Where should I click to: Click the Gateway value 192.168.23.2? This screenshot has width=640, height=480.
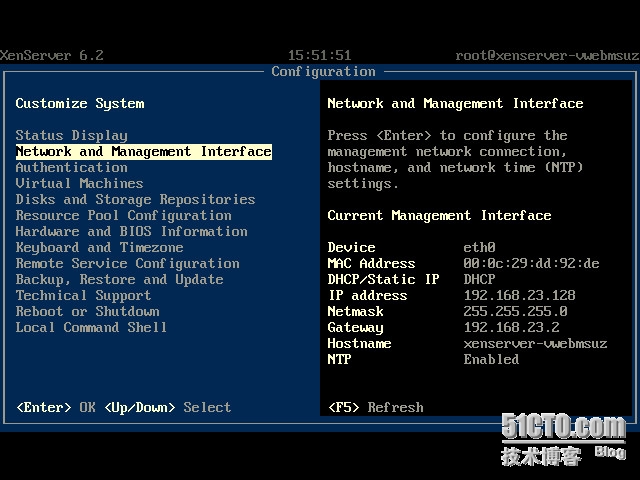[x=511, y=327]
